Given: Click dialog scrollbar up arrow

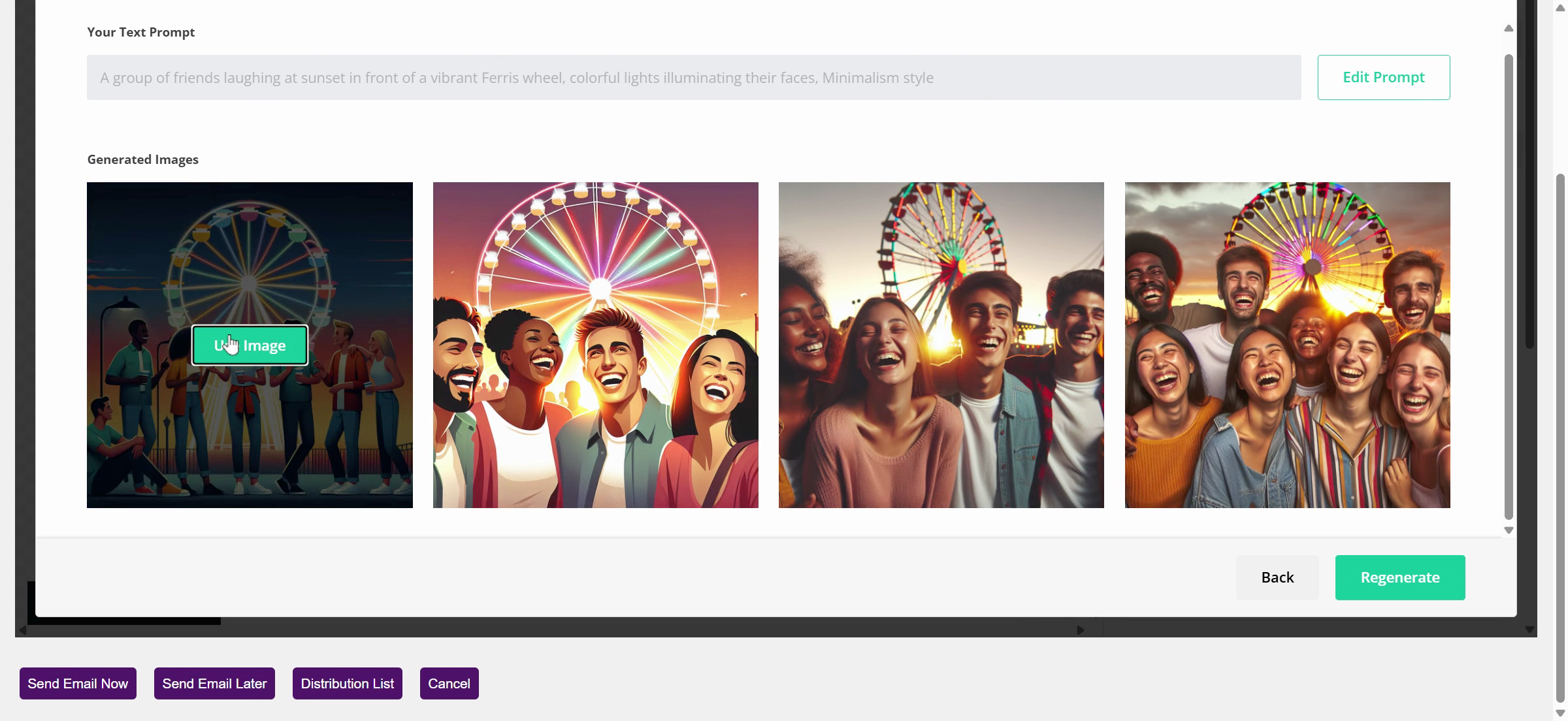Looking at the screenshot, I should pos(1509,28).
